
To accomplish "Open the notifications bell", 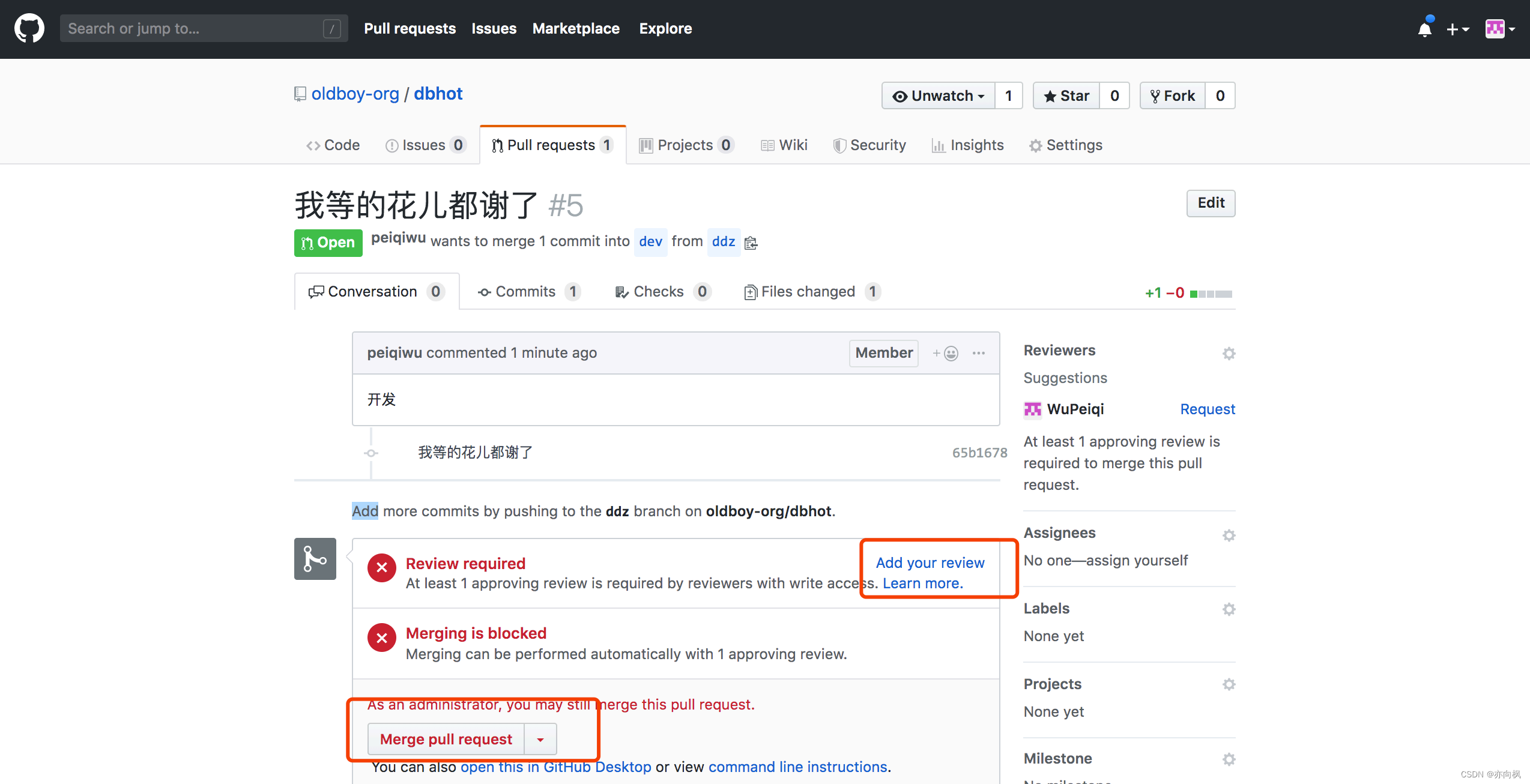I will point(1424,29).
